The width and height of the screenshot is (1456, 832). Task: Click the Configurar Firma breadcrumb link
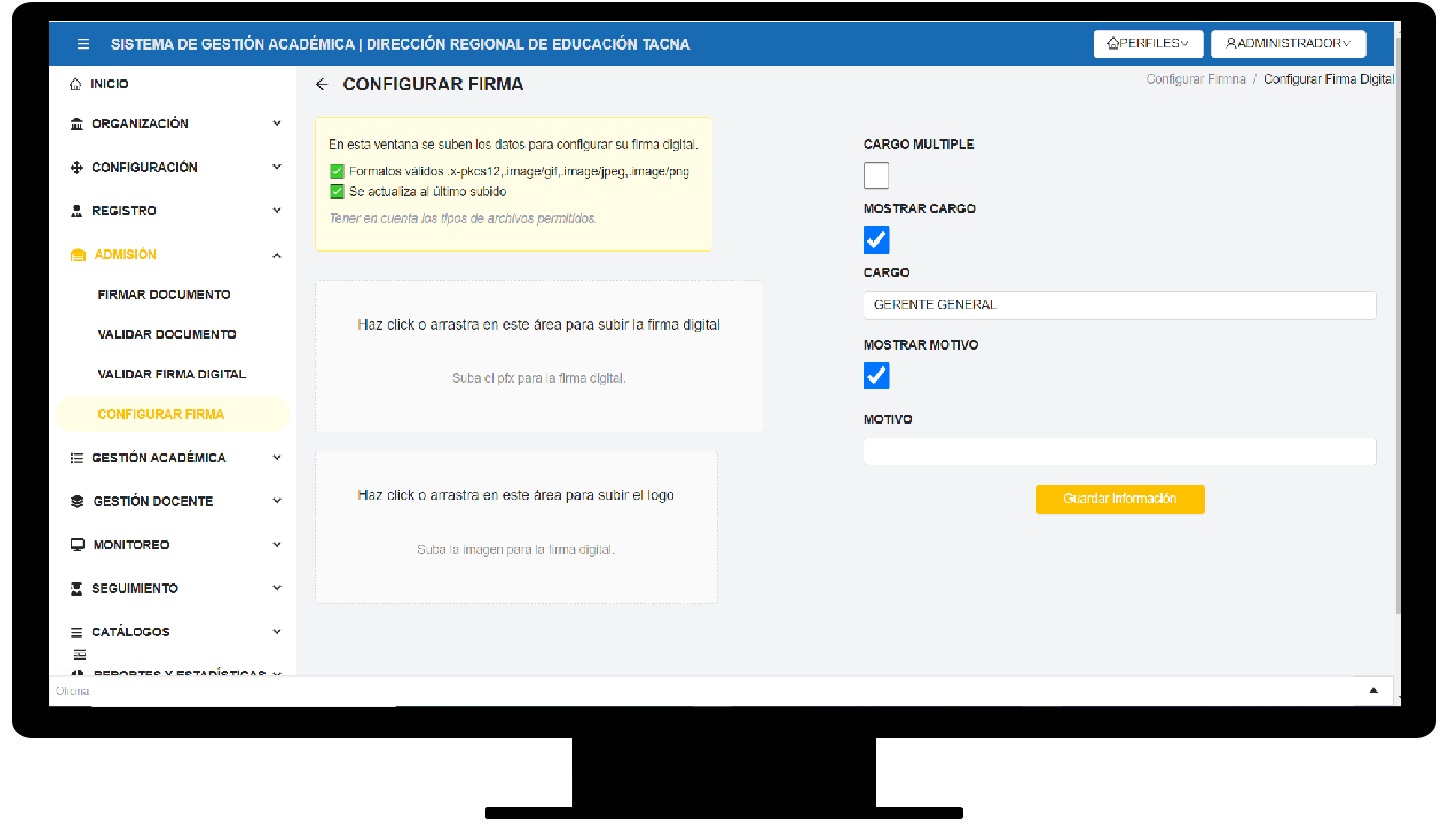(x=1195, y=79)
